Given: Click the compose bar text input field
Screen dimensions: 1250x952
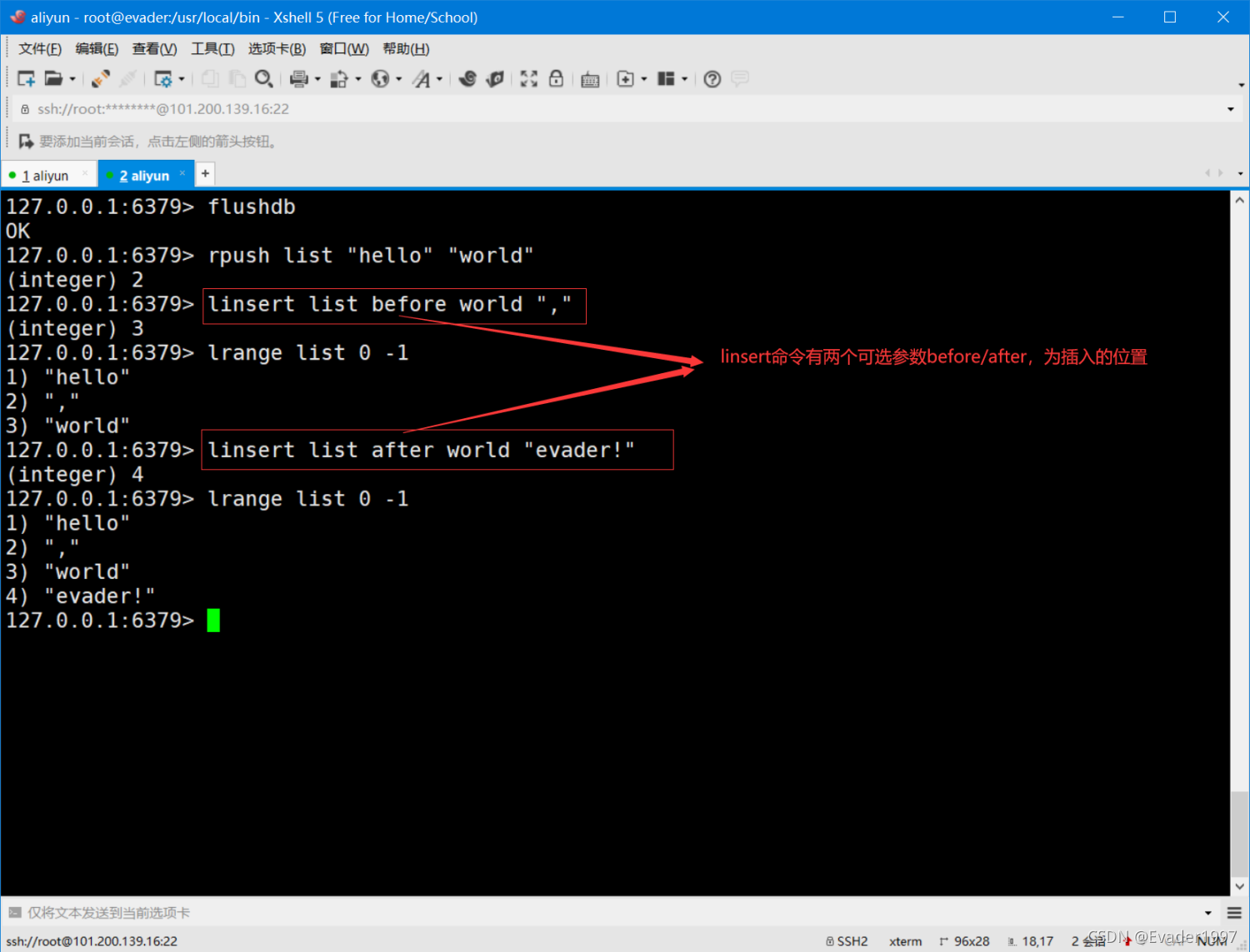Looking at the screenshot, I should (x=612, y=913).
